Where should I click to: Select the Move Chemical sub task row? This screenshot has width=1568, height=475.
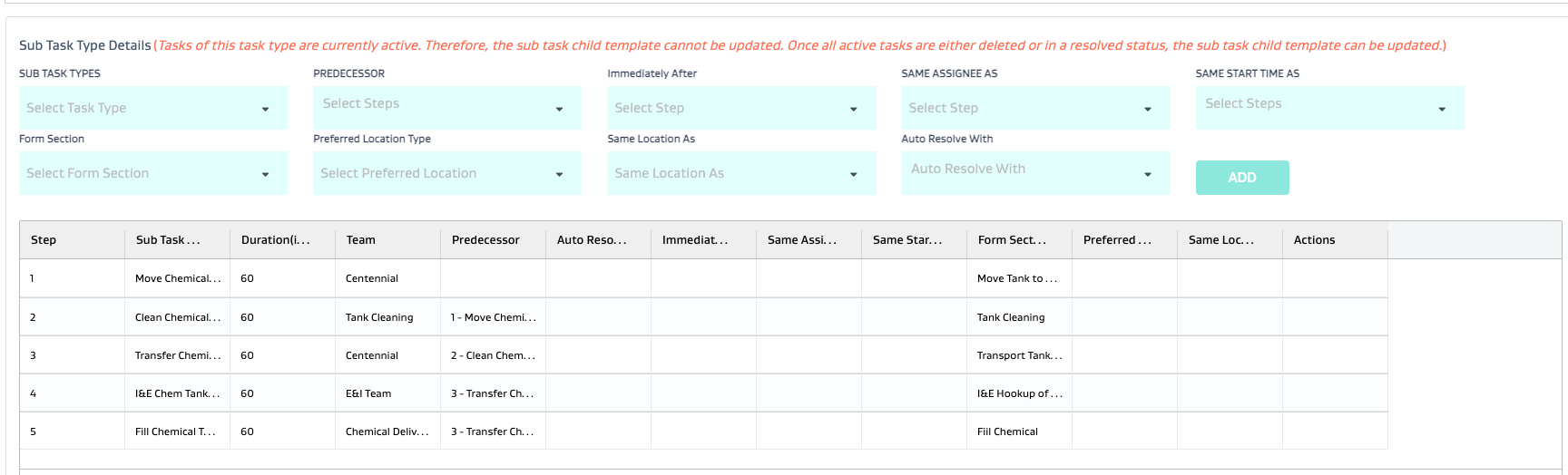point(177,278)
